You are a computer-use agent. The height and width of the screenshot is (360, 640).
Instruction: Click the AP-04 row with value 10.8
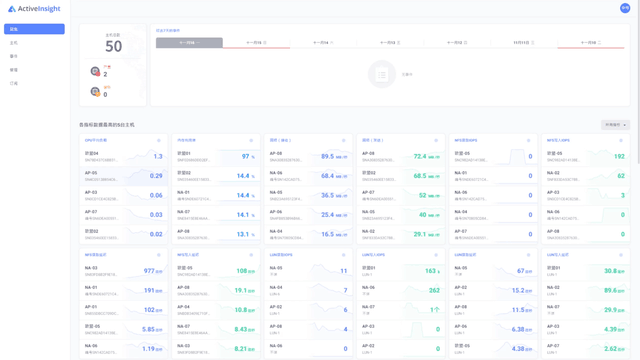216,310
